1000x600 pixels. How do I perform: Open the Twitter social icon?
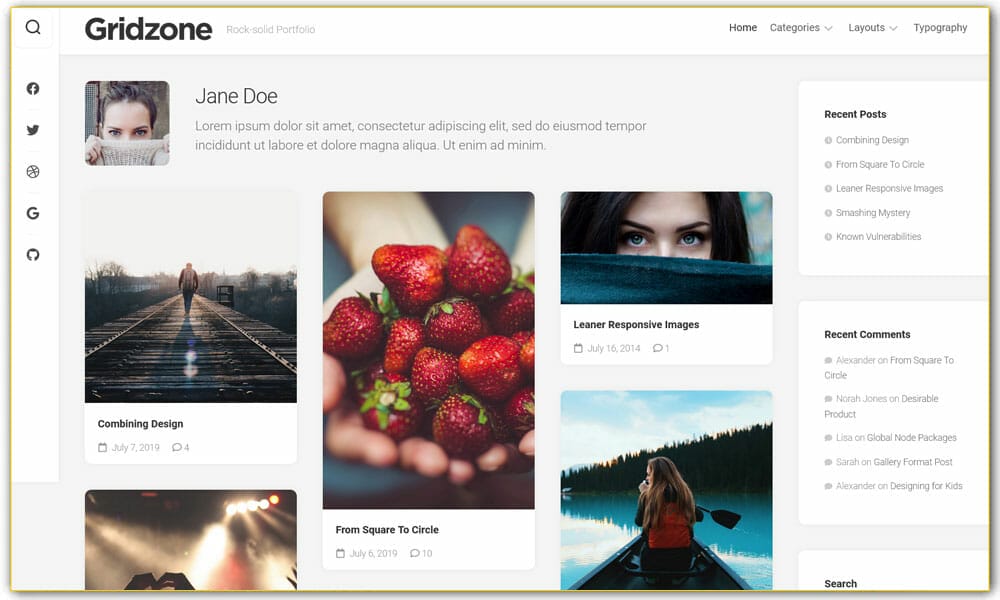33,130
